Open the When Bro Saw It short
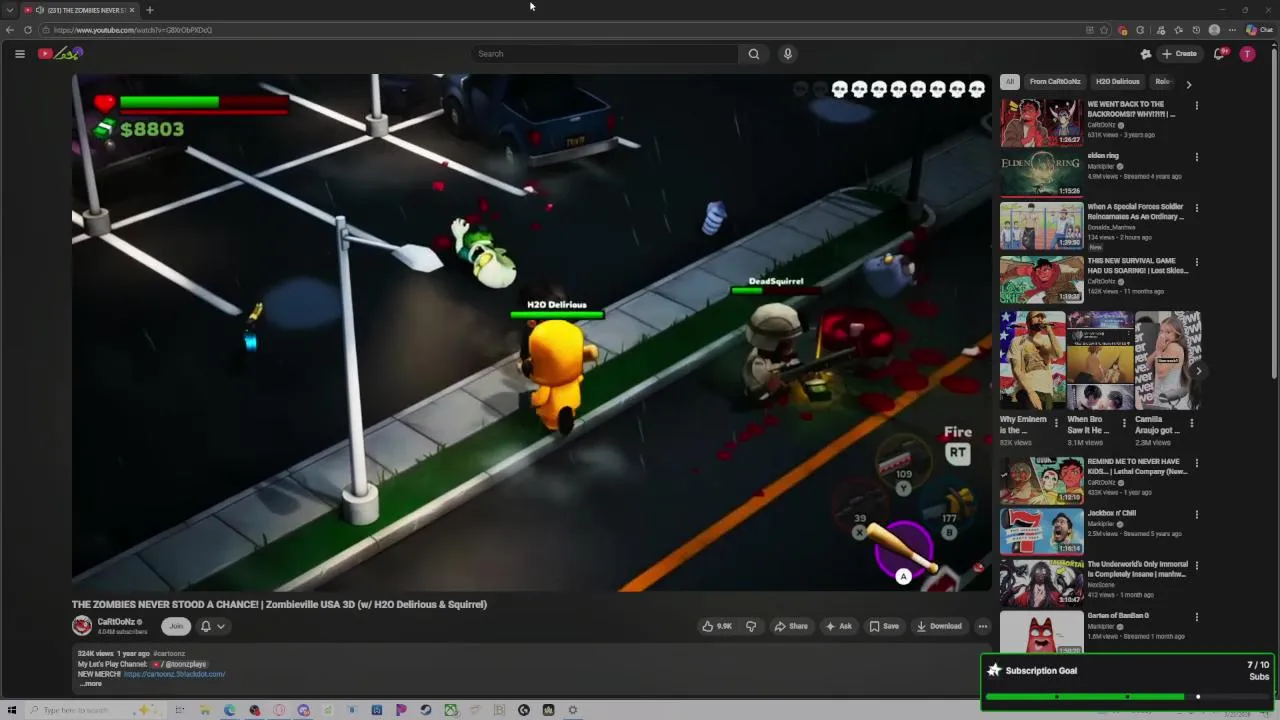This screenshot has width=1280, height=720. 1098,360
